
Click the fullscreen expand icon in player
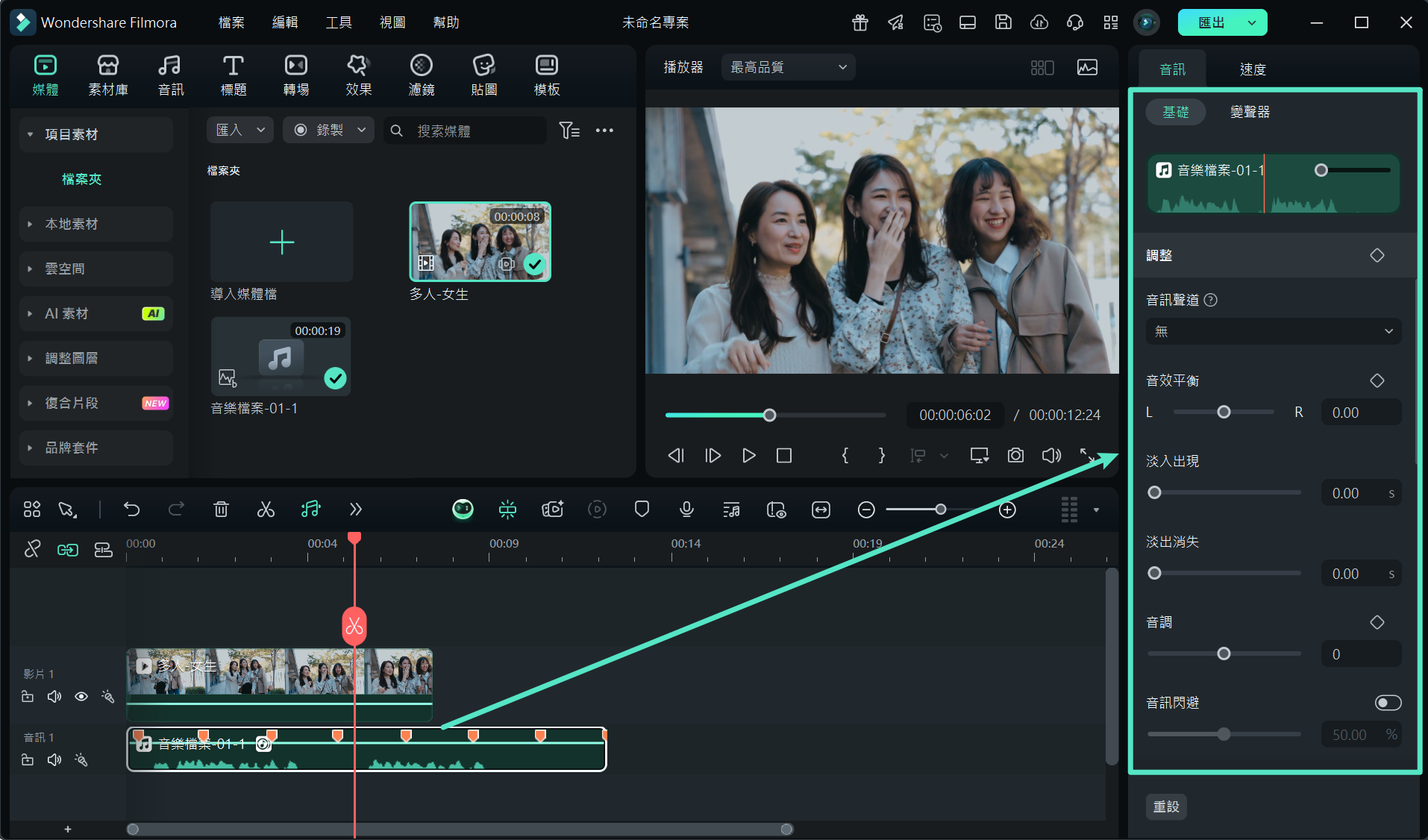coord(1087,455)
